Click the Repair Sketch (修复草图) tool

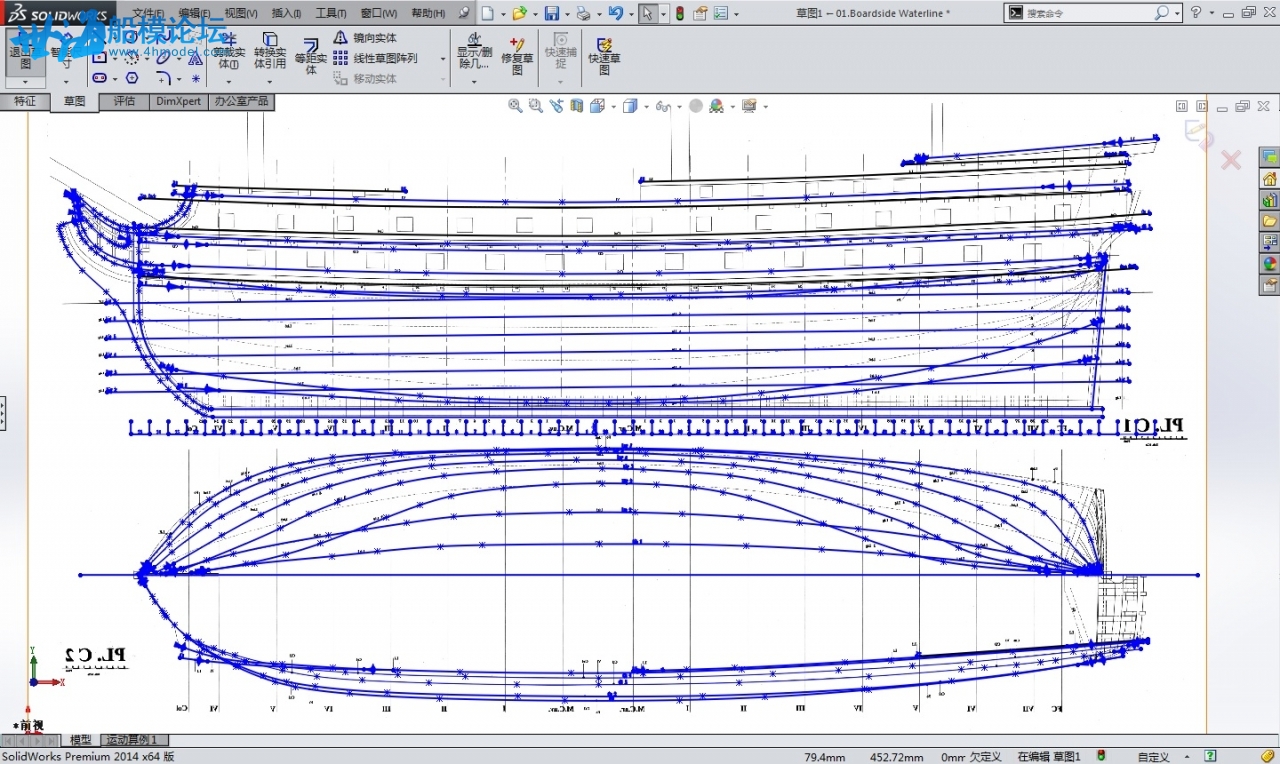click(517, 56)
